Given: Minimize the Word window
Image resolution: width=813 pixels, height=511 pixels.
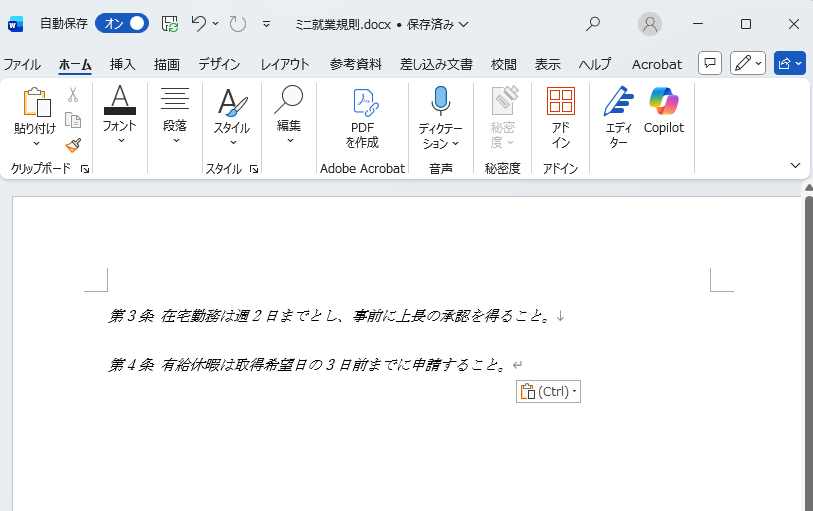Looking at the screenshot, I should point(698,24).
